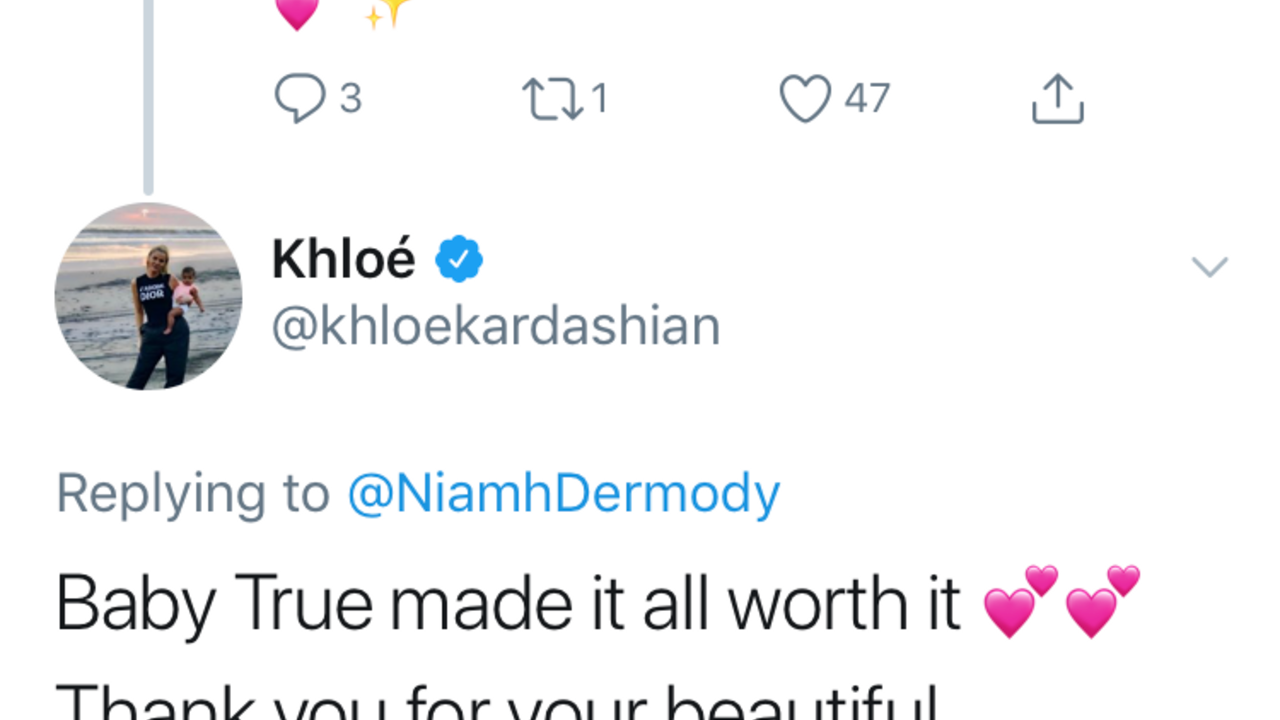This screenshot has width=1280, height=720.
Task: Select the 'Baby True made it all worth it' text
Action: tap(508, 604)
